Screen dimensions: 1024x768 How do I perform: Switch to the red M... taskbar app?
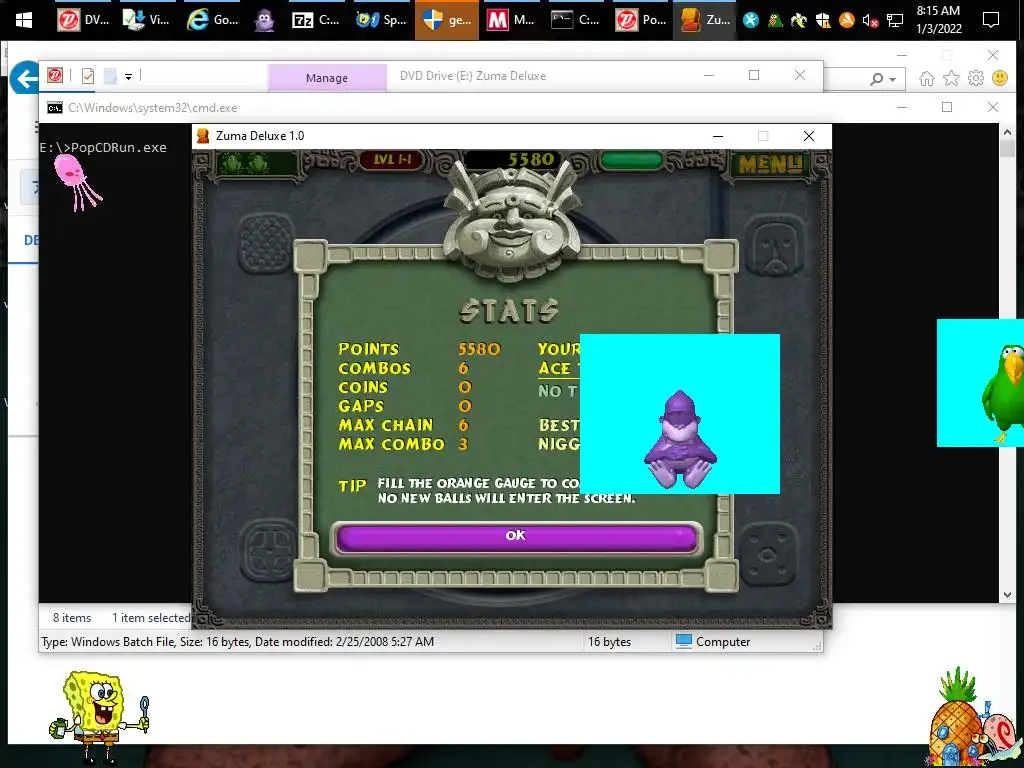[x=511, y=20]
